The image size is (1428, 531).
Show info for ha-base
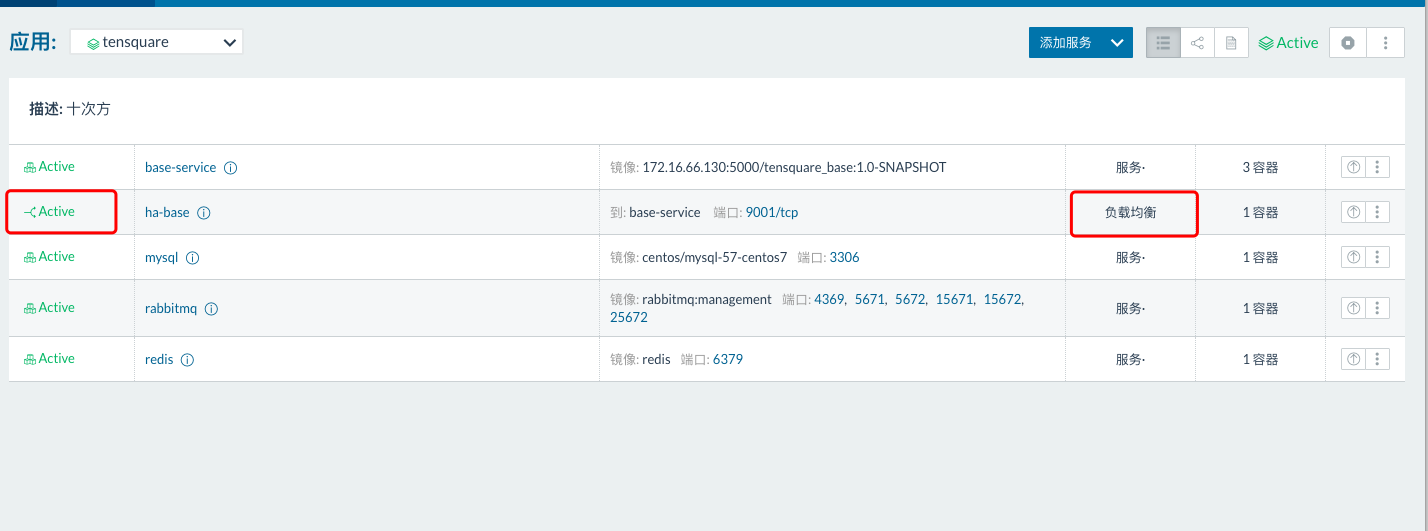(x=204, y=213)
